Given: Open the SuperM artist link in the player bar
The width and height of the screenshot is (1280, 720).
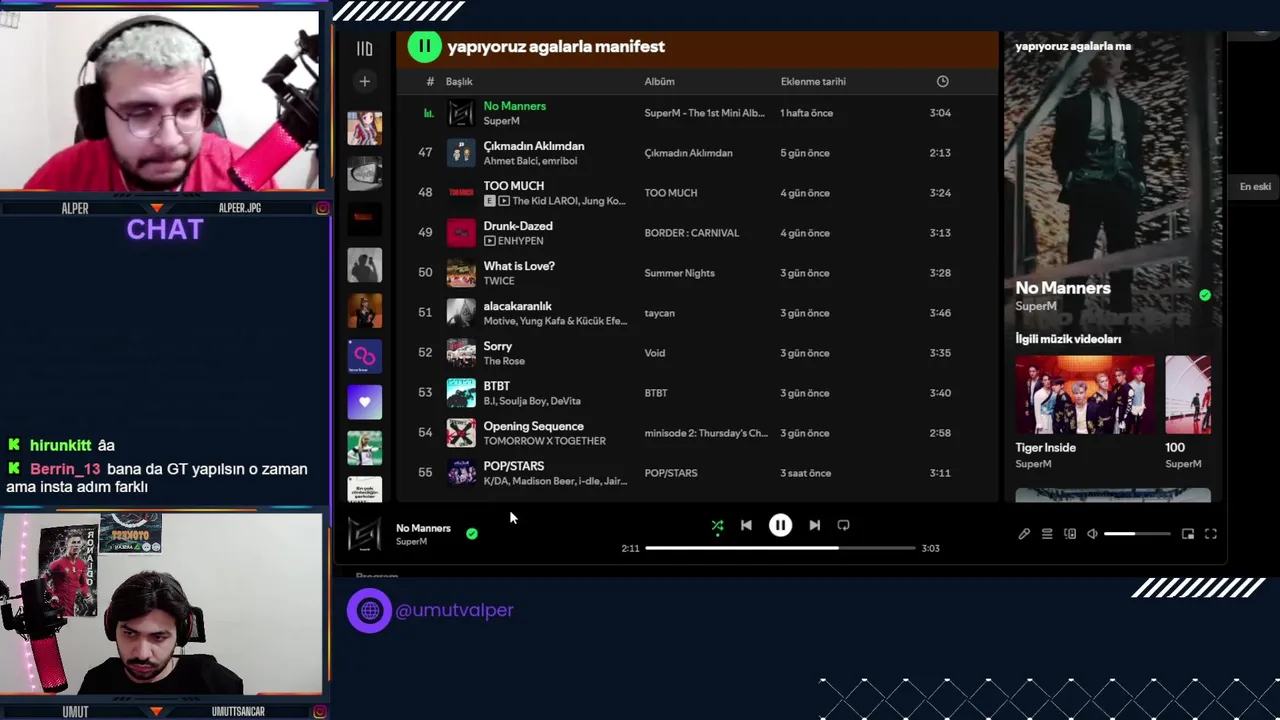Looking at the screenshot, I should (411, 542).
